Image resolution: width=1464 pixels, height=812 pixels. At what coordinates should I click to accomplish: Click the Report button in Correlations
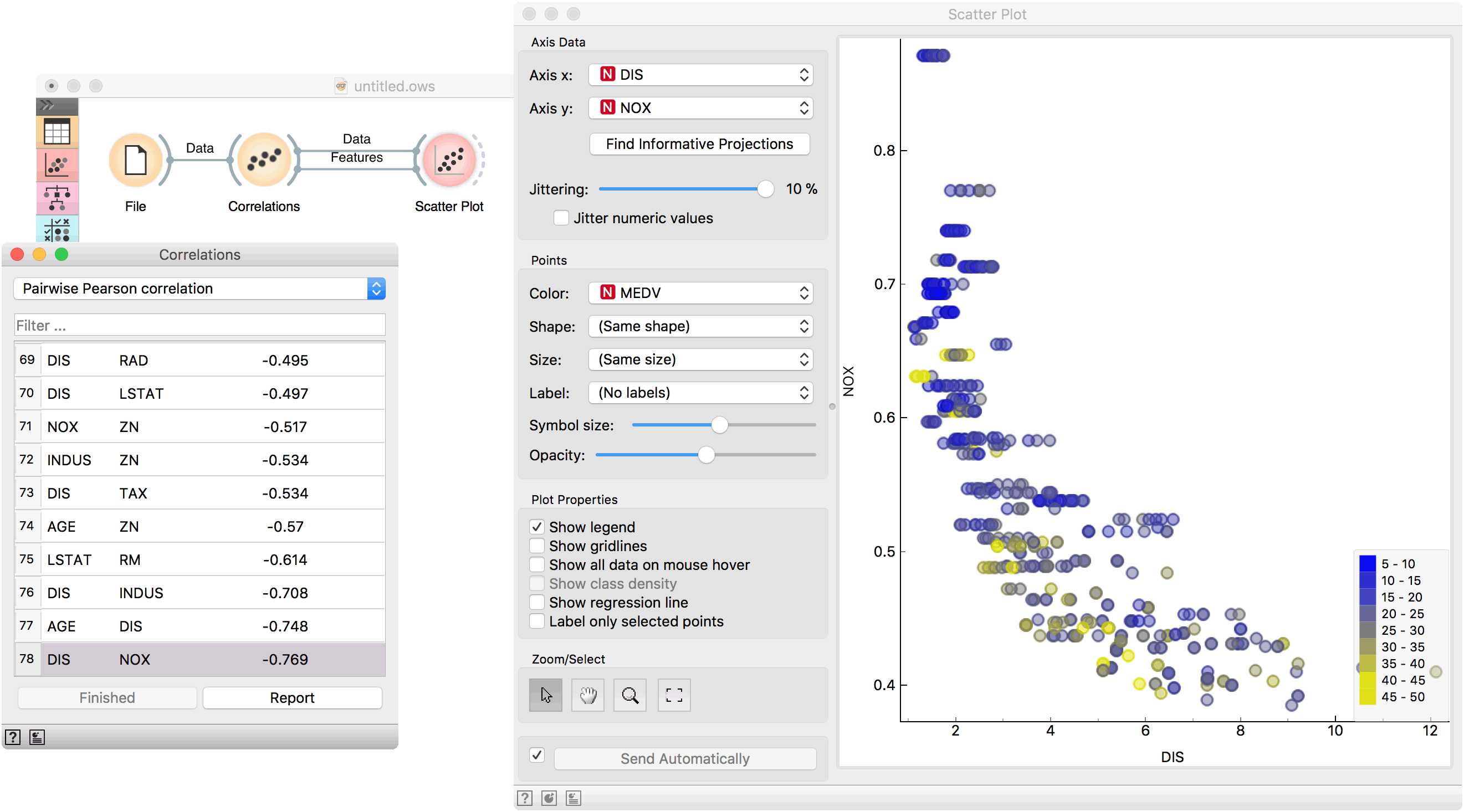click(291, 697)
